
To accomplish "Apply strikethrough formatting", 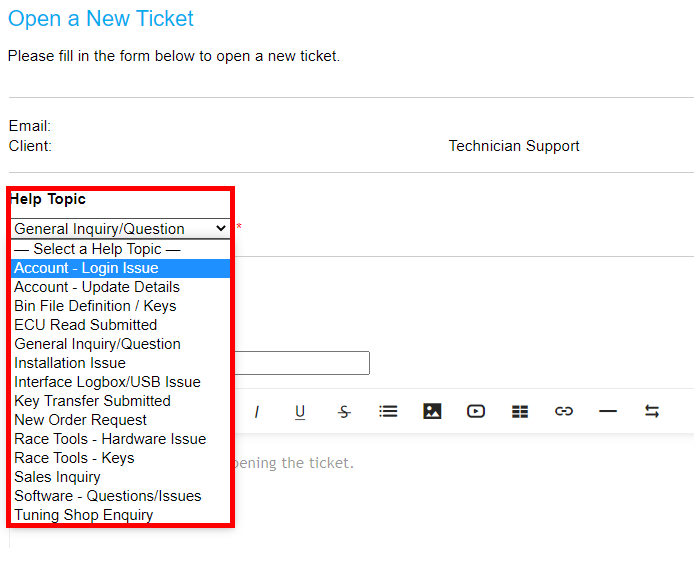I will 344,411.
